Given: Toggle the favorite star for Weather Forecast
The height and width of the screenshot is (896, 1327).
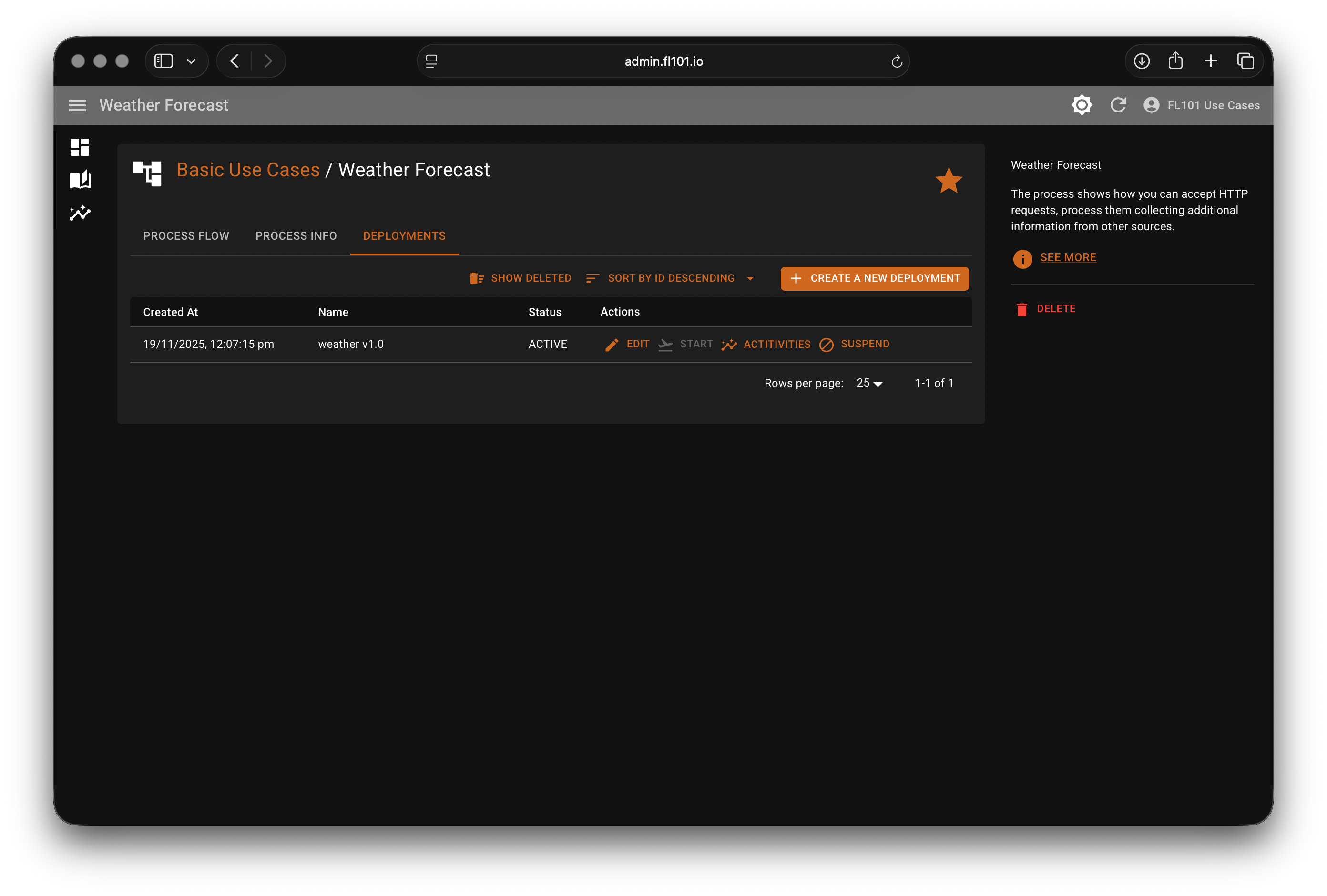Looking at the screenshot, I should (x=949, y=181).
